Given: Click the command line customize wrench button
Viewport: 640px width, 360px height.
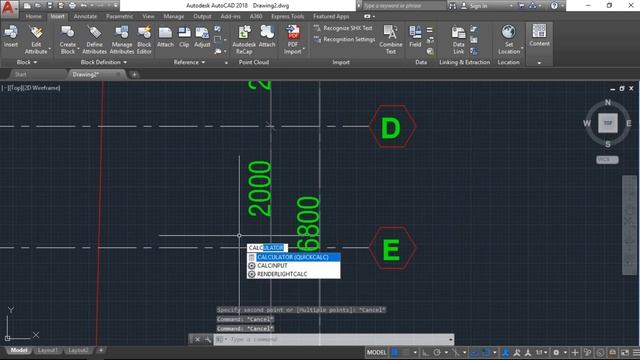Looking at the screenshot, I should (207, 340).
